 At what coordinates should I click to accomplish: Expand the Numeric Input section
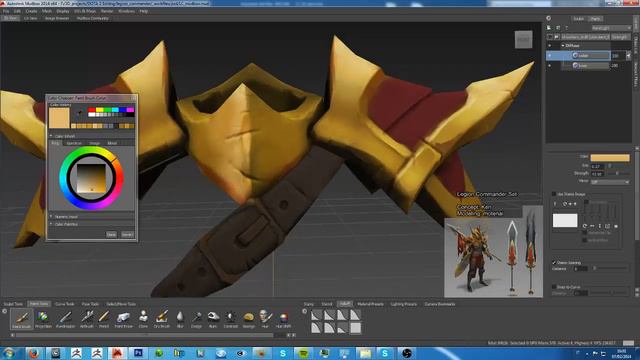51,216
